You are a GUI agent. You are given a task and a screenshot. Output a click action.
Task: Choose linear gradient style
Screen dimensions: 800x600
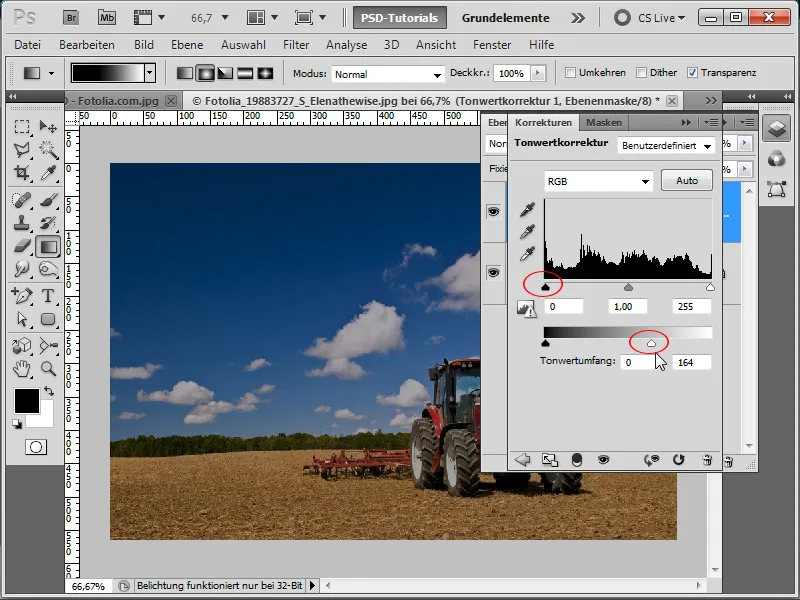[x=185, y=73]
